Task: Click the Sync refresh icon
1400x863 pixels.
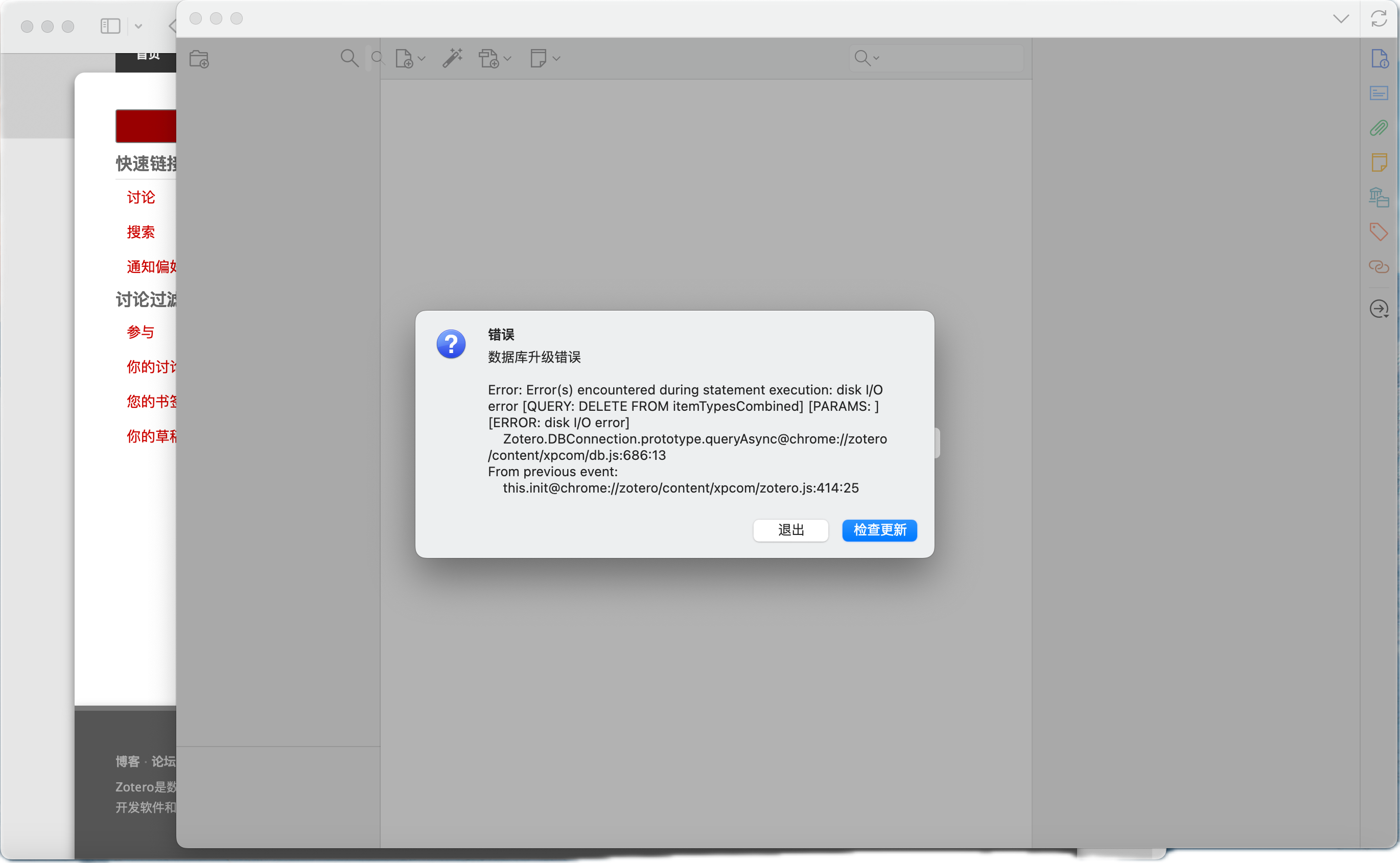Action: pyautogui.click(x=1379, y=19)
